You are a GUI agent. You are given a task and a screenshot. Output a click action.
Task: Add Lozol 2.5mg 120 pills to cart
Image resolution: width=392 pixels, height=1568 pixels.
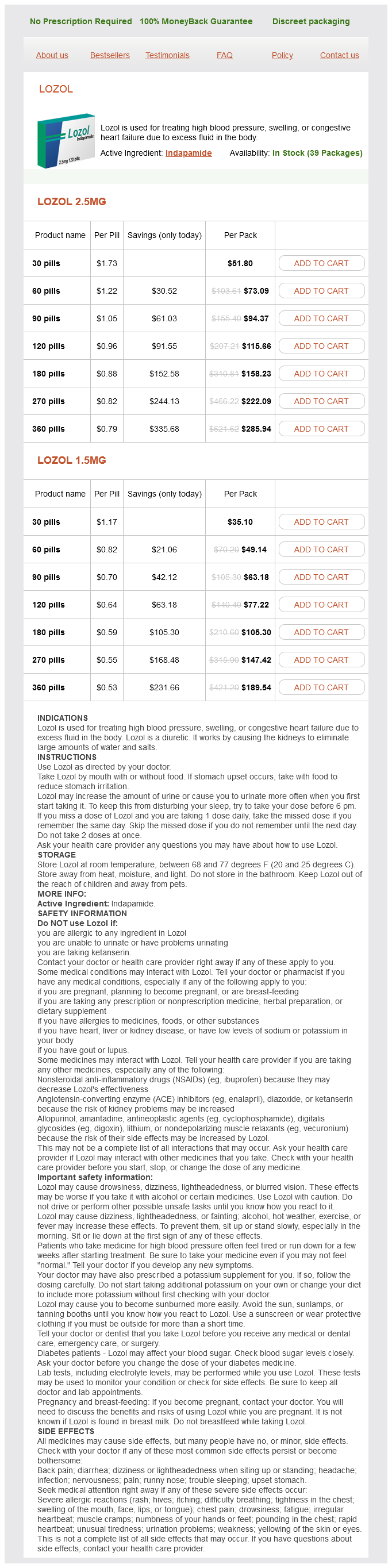click(321, 347)
